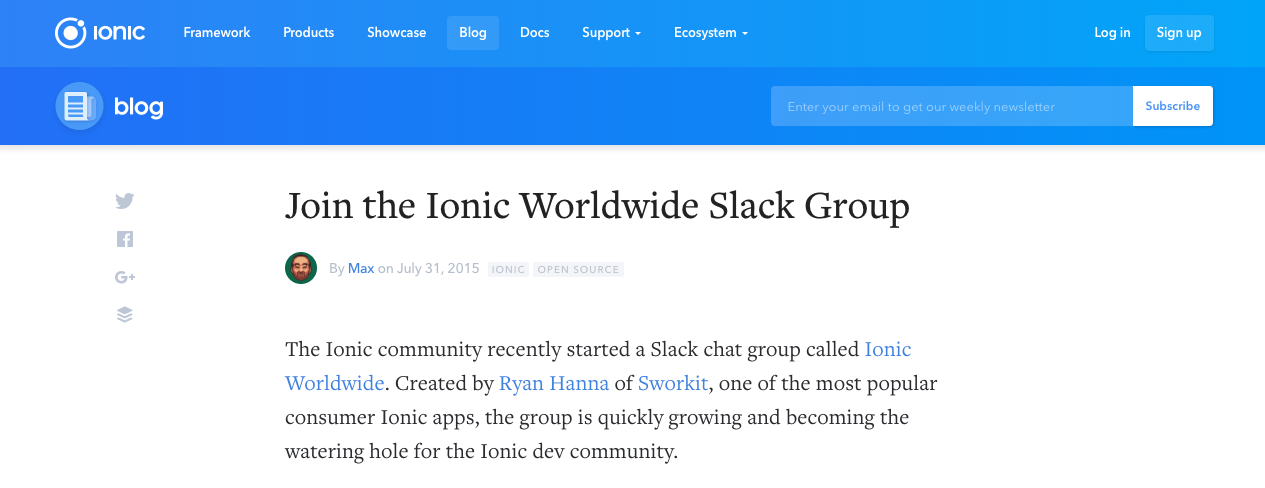Click the Subscribe newsletter button

(x=1172, y=106)
